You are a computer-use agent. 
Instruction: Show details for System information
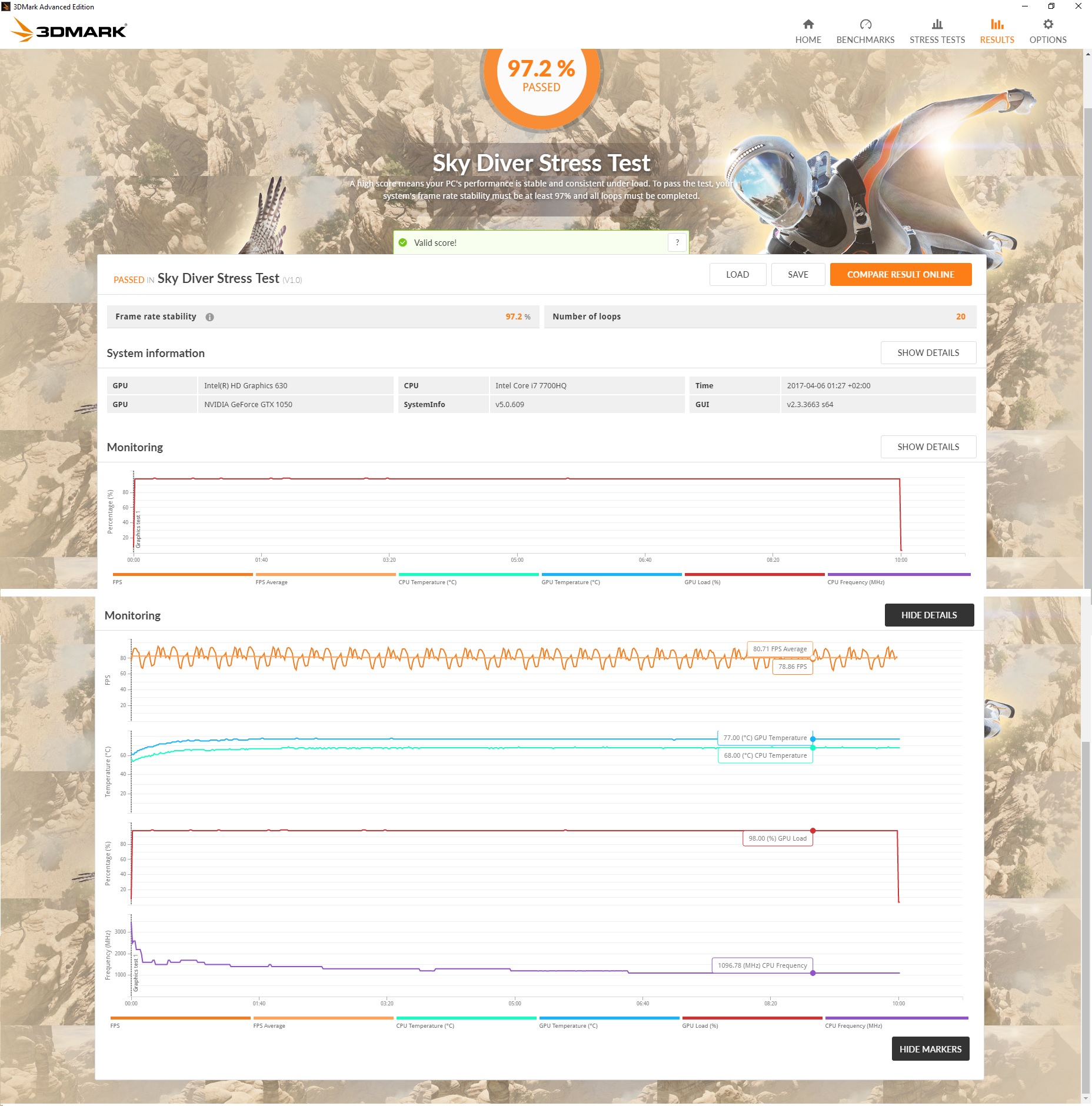928,353
